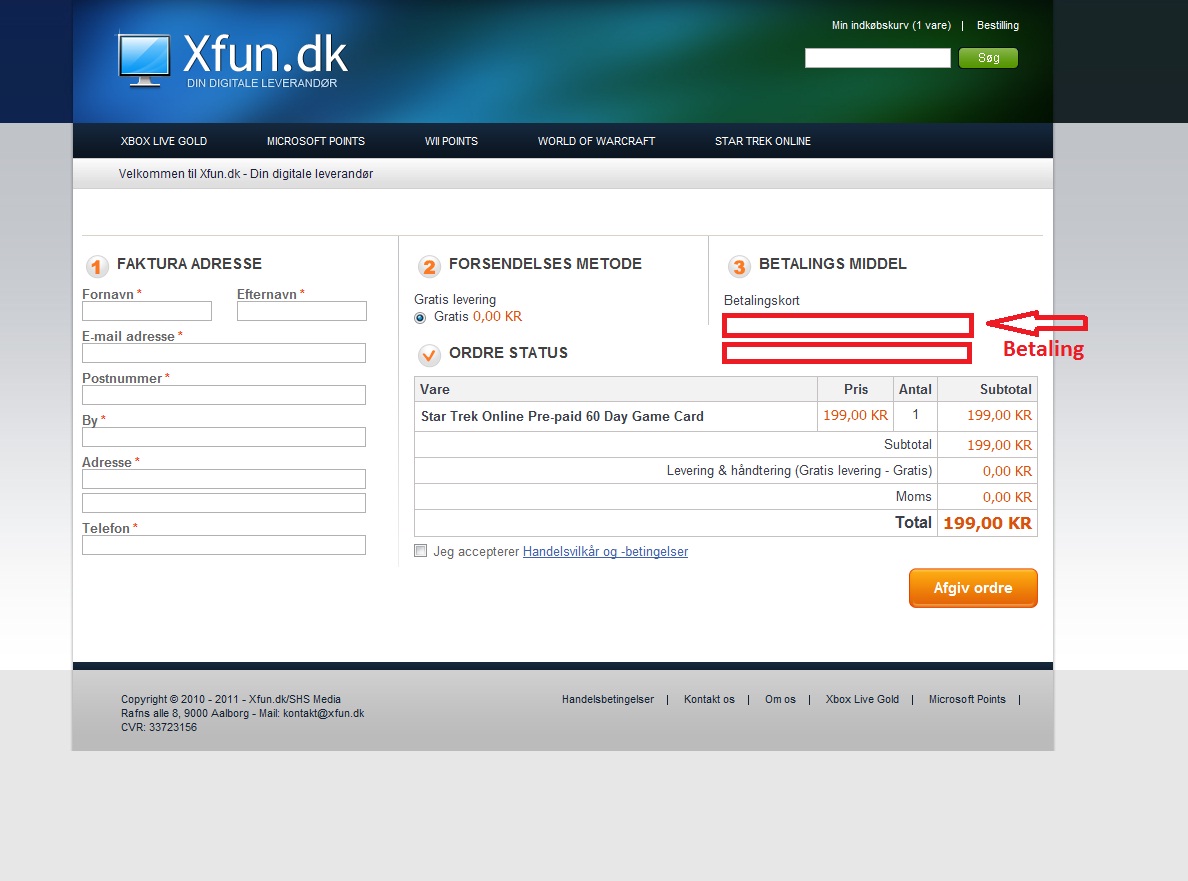Open the Microsoft Points menu
This screenshot has height=881, width=1188.
(x=316, y=141)
